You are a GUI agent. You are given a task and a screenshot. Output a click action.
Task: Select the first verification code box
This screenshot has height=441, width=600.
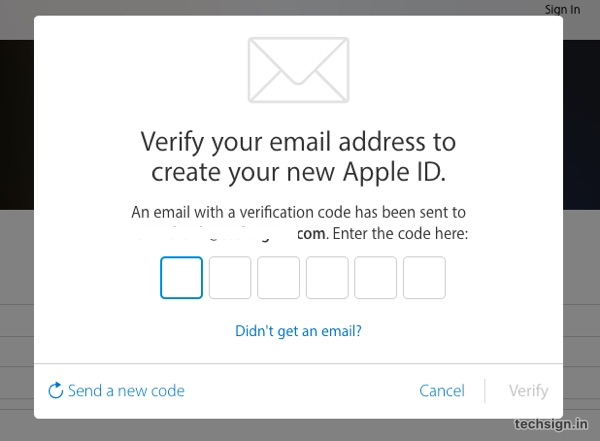[x=181, y=278]
